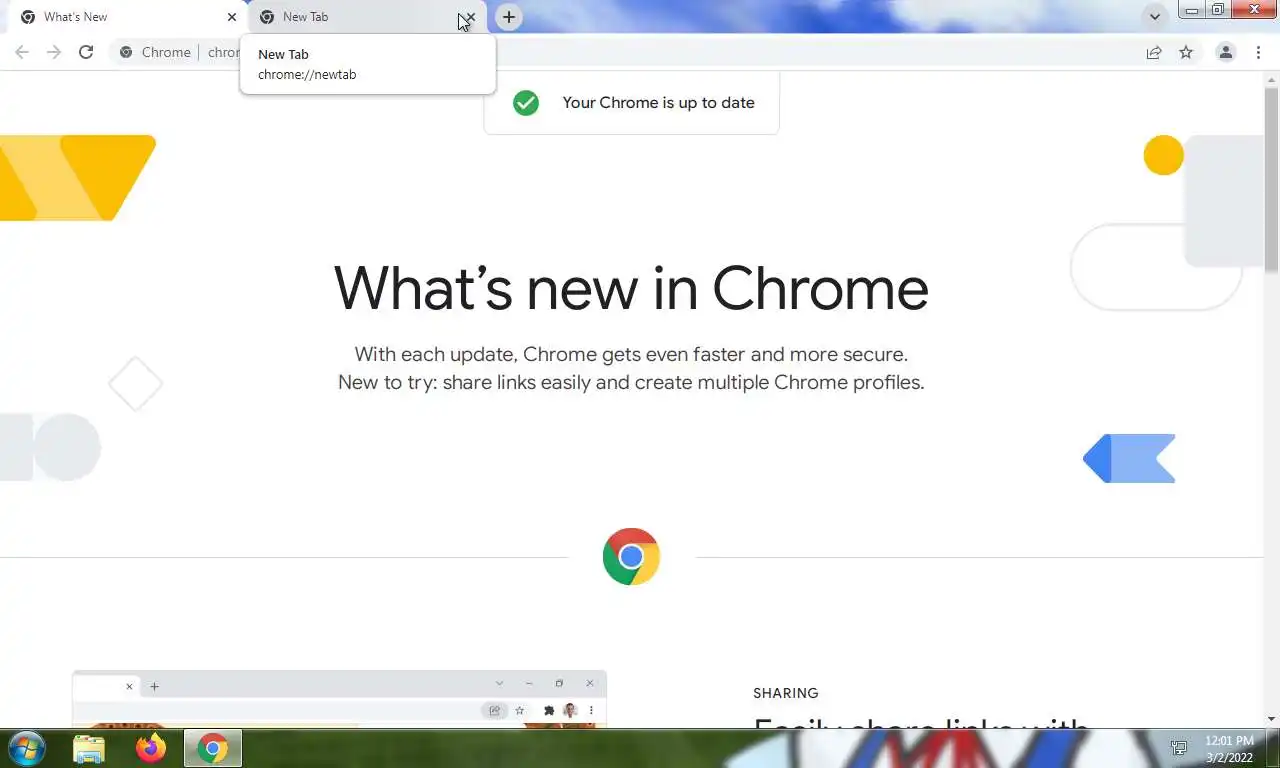Go forward using the forward arrow
The width and height of the screenshot is (1280, 768).
point(54,52)
